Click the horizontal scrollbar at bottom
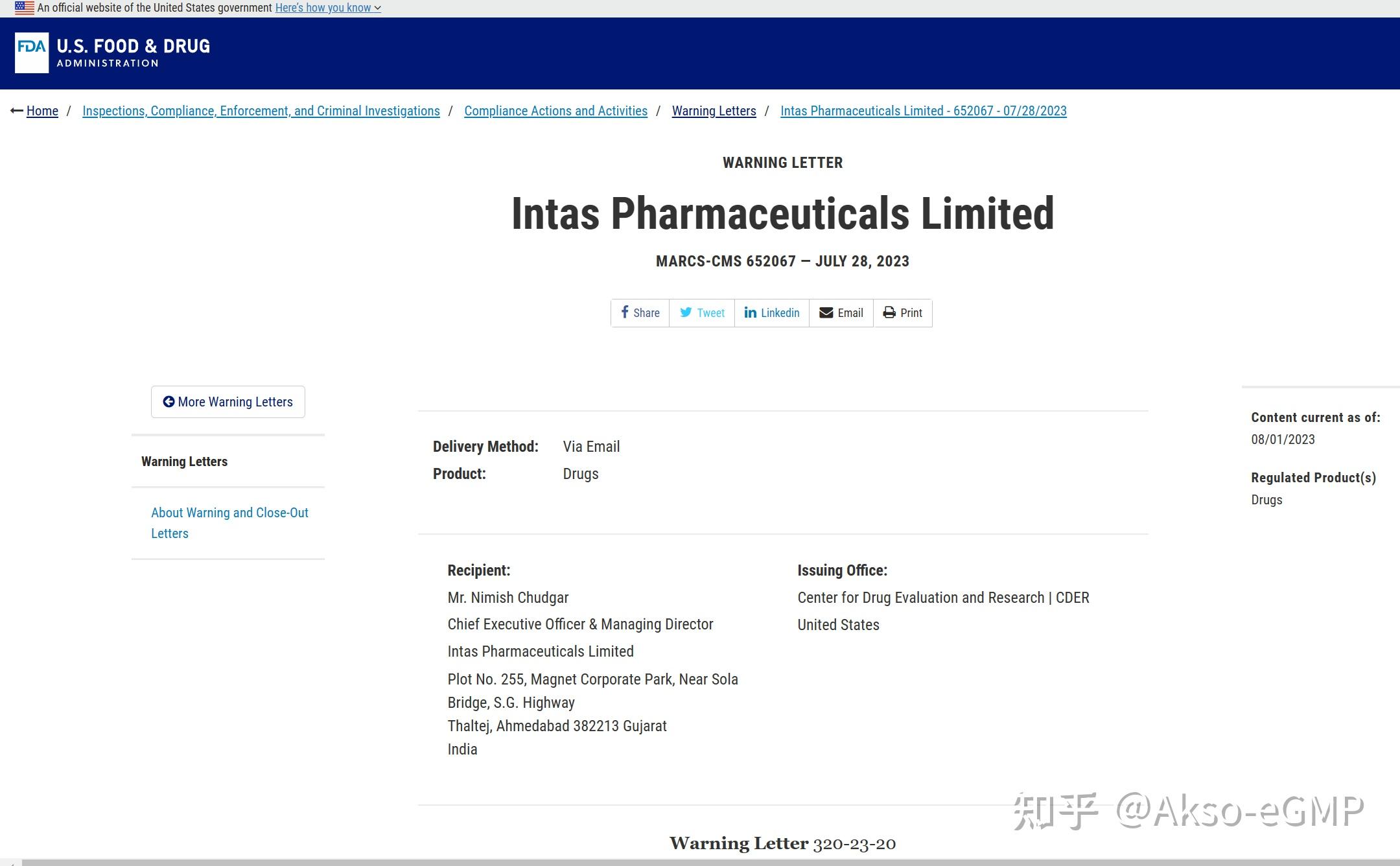 pos(700,862)
